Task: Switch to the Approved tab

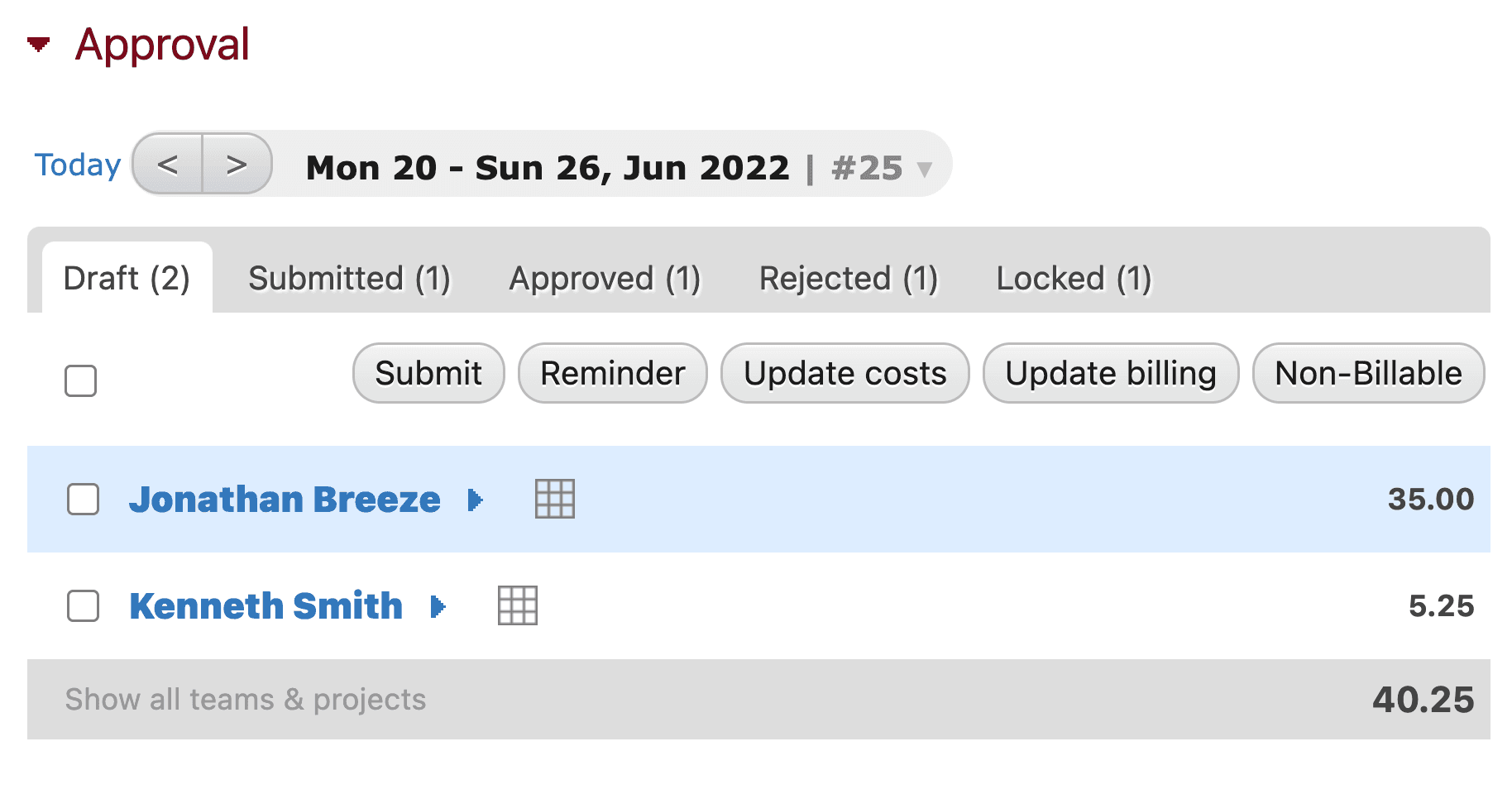Action: [x=605, y=279]
